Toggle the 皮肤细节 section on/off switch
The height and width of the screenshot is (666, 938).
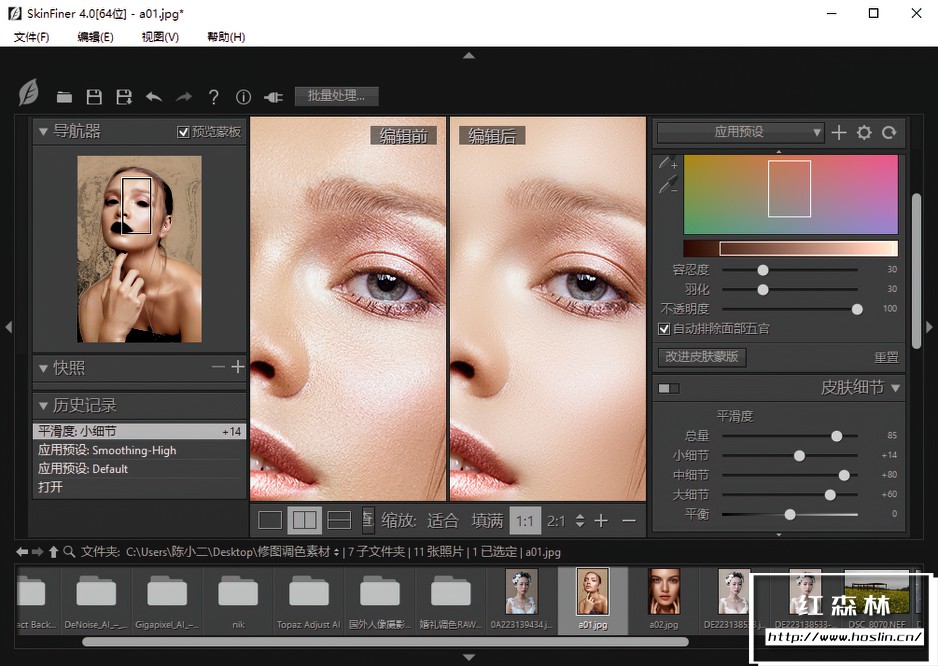tap(668, 388)
